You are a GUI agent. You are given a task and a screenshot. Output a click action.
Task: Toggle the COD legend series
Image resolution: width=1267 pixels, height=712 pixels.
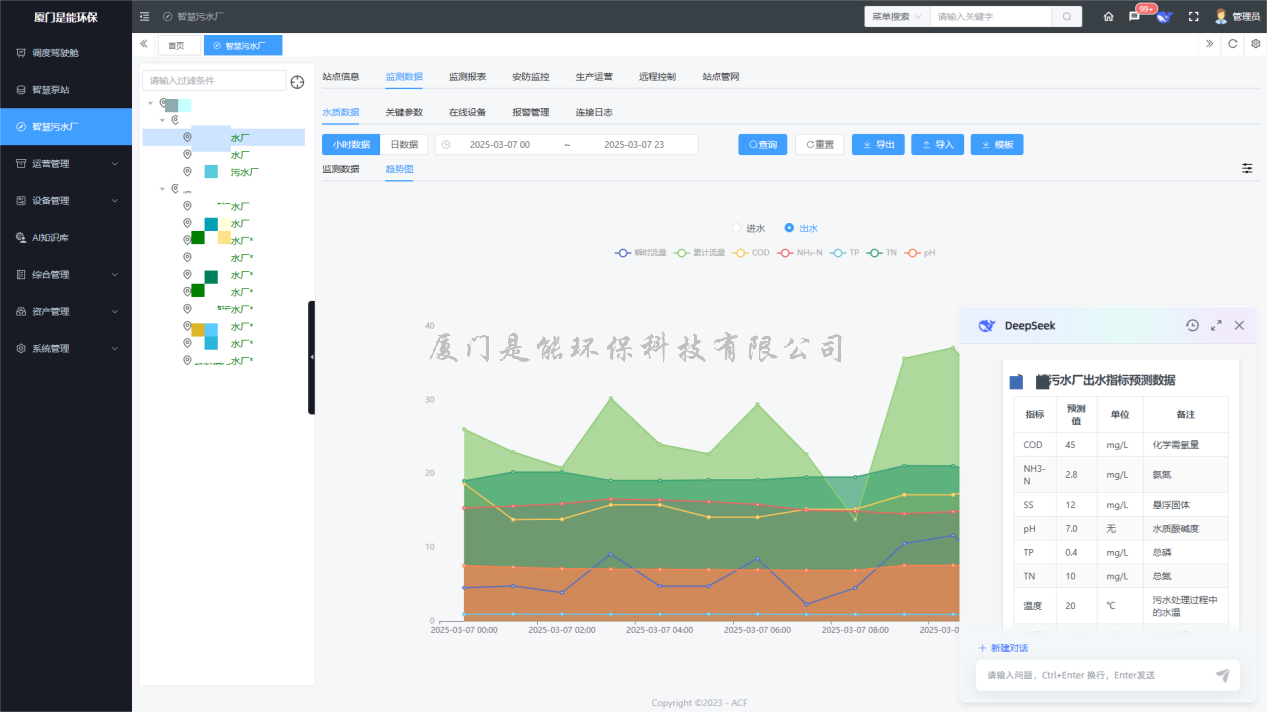click(751, 253)
